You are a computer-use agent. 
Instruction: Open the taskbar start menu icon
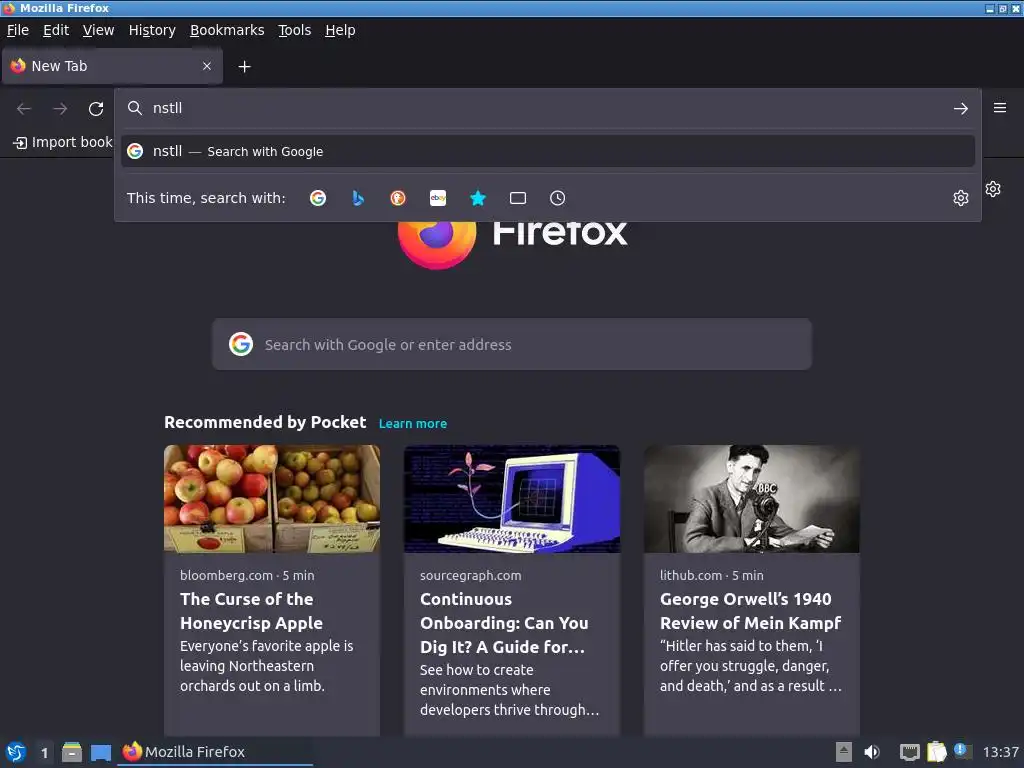click(x=16, y=752)
